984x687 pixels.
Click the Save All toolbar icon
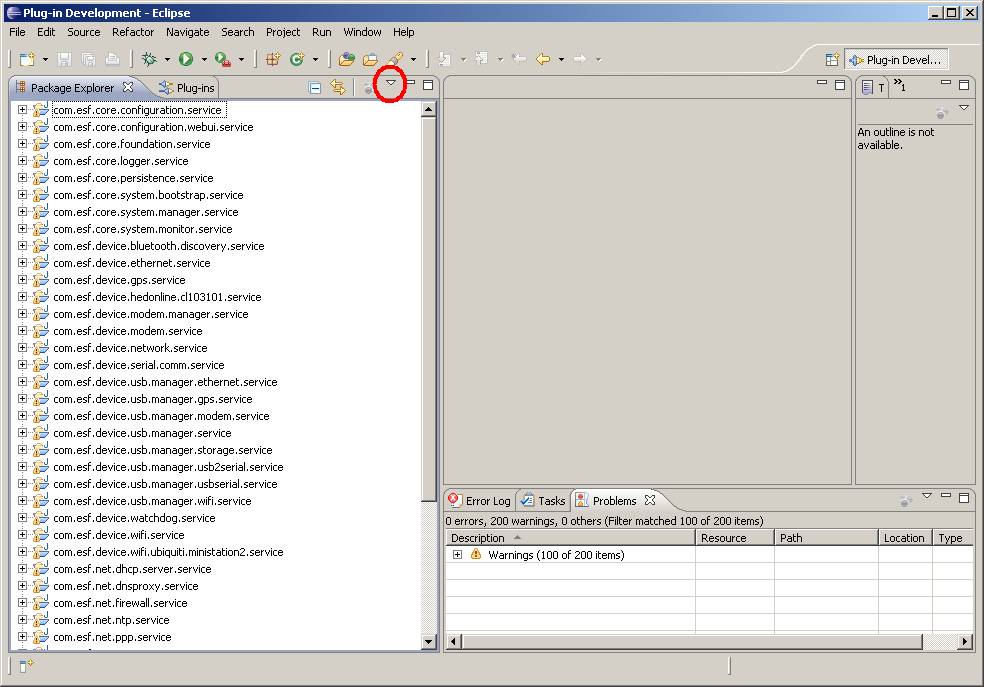coord(88,60)
